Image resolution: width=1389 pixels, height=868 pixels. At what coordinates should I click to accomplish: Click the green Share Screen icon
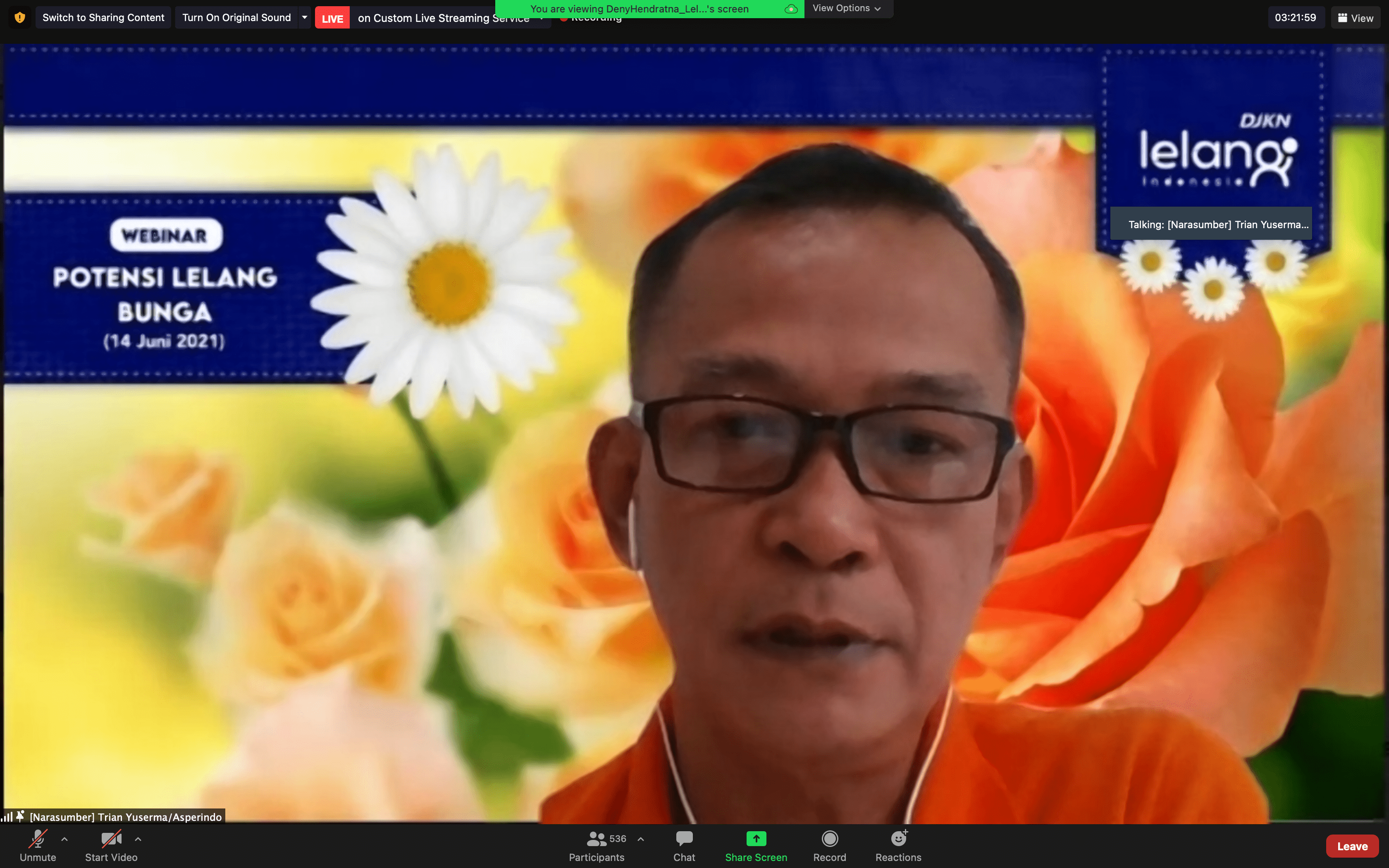point(756,839)
